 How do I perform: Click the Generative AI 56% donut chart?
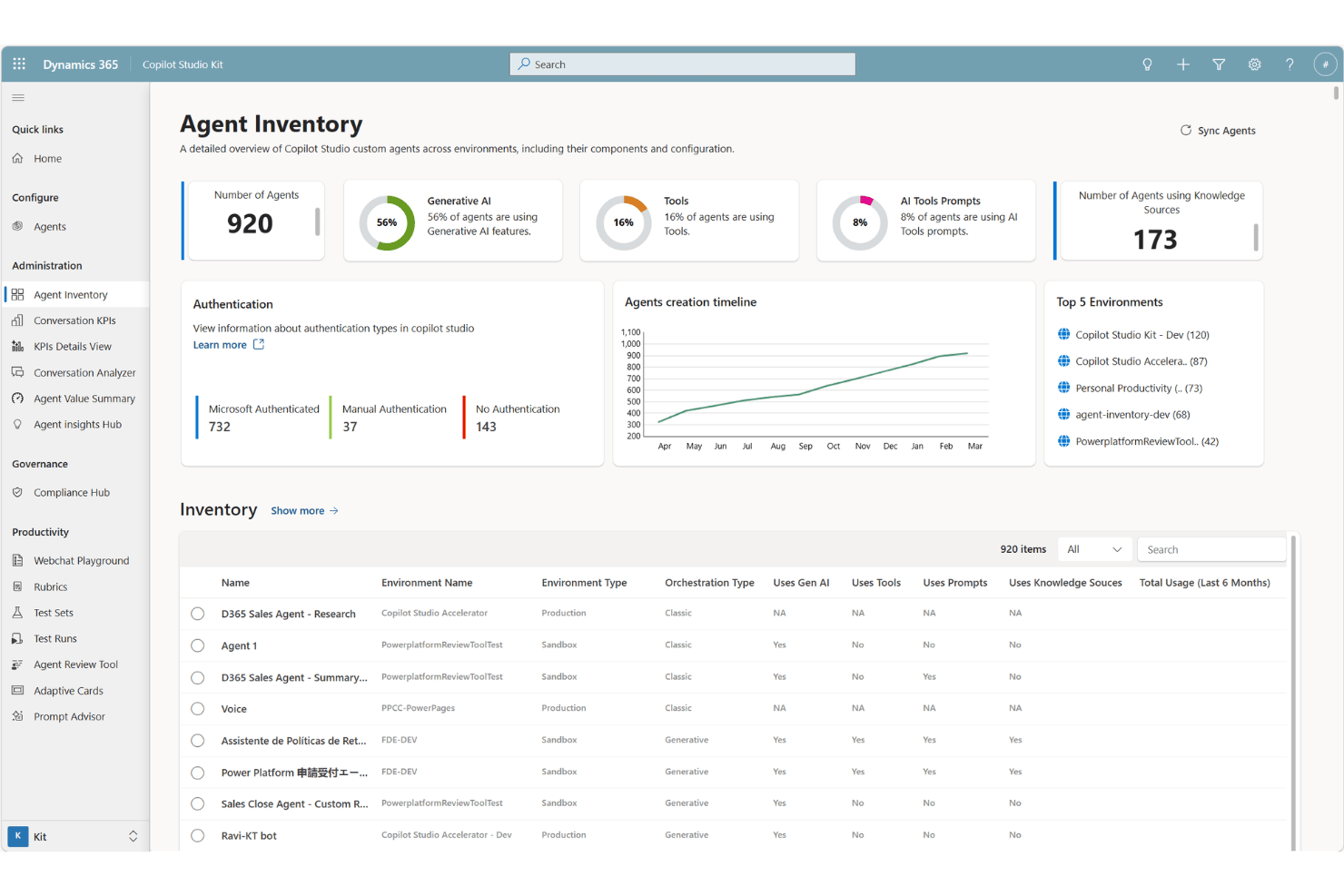[x=387, y=222]
